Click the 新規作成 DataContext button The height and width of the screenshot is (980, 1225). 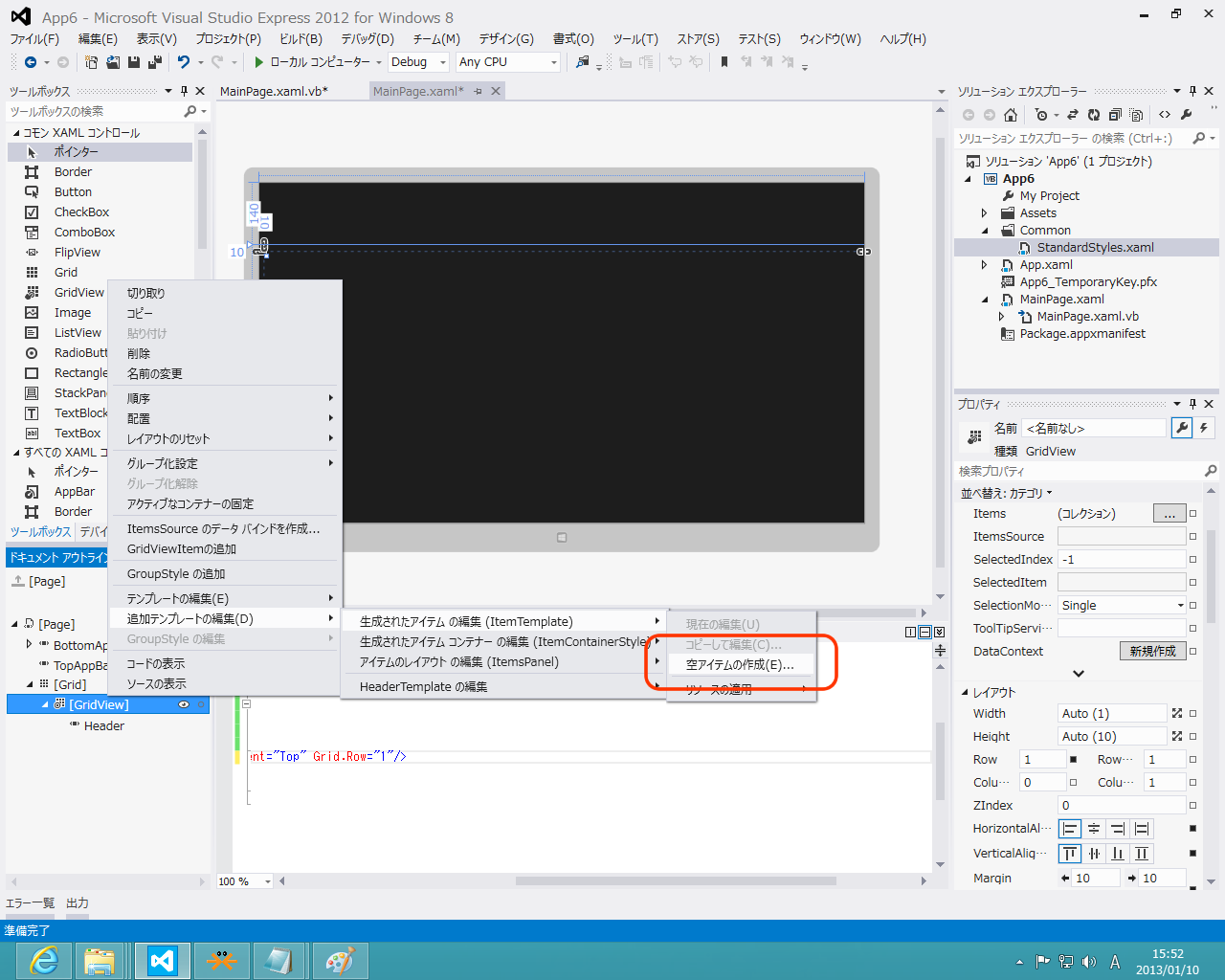[x=1152, y=651]
